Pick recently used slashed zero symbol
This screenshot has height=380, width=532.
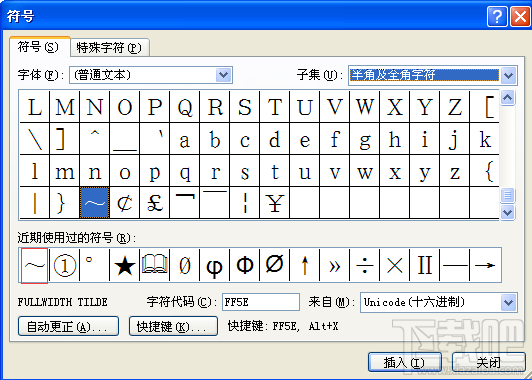pos(185,265)
